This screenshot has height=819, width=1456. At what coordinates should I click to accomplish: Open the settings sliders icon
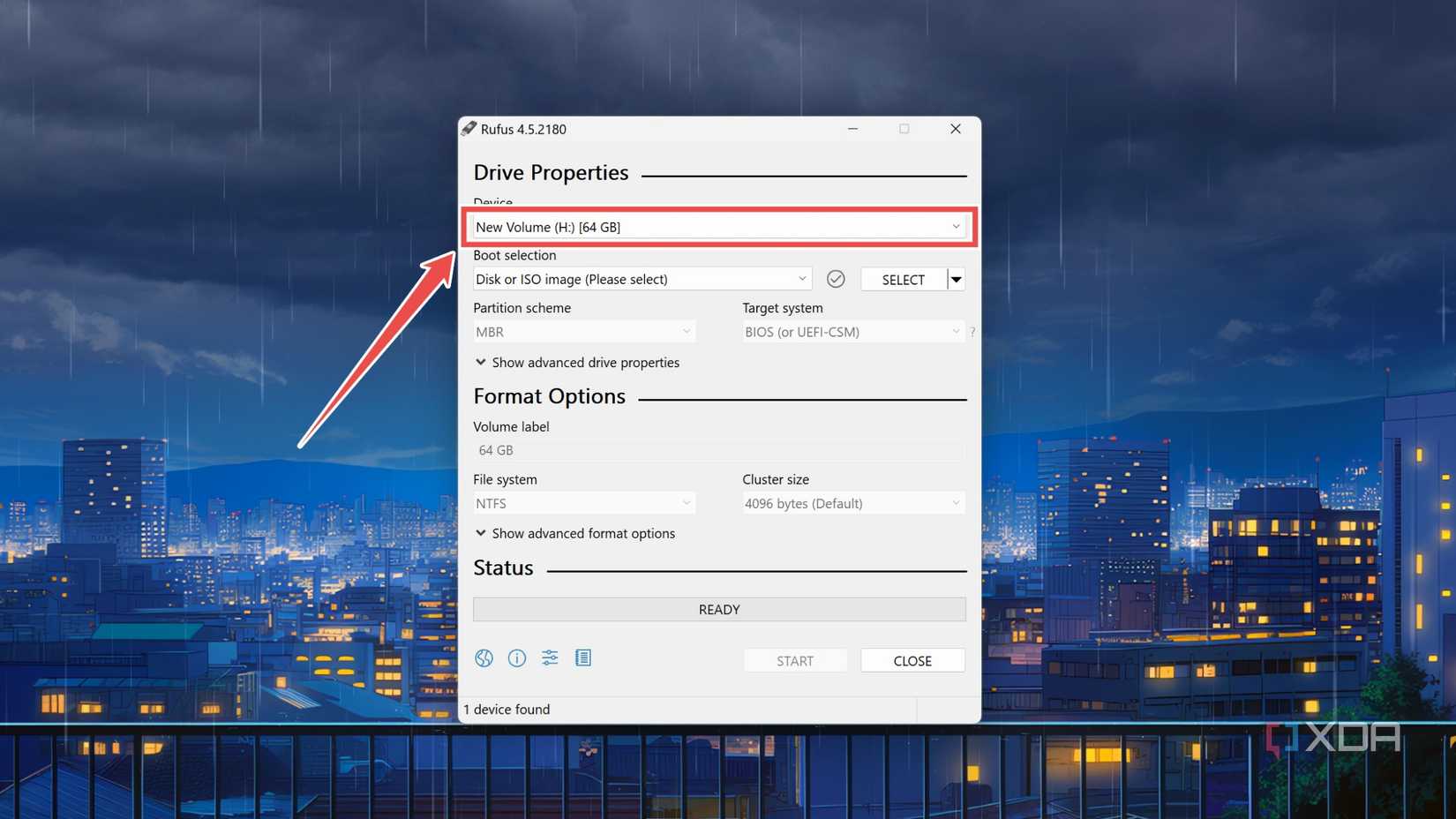[550, 657]
